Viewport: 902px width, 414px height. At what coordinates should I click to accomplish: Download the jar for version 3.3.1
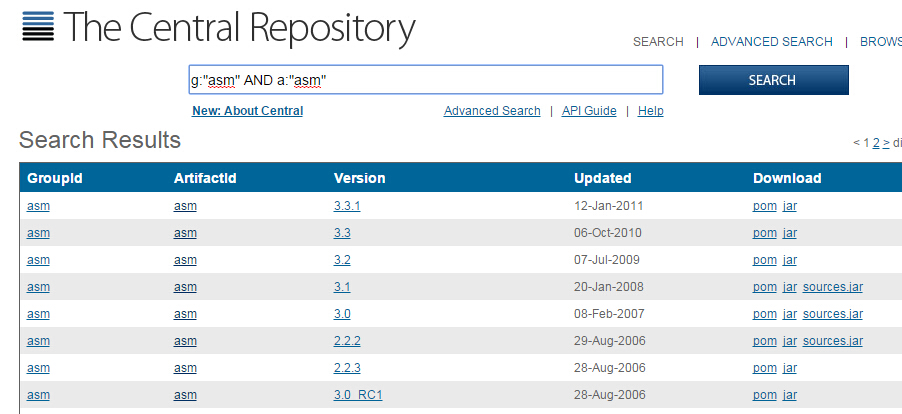pos(789,206)
